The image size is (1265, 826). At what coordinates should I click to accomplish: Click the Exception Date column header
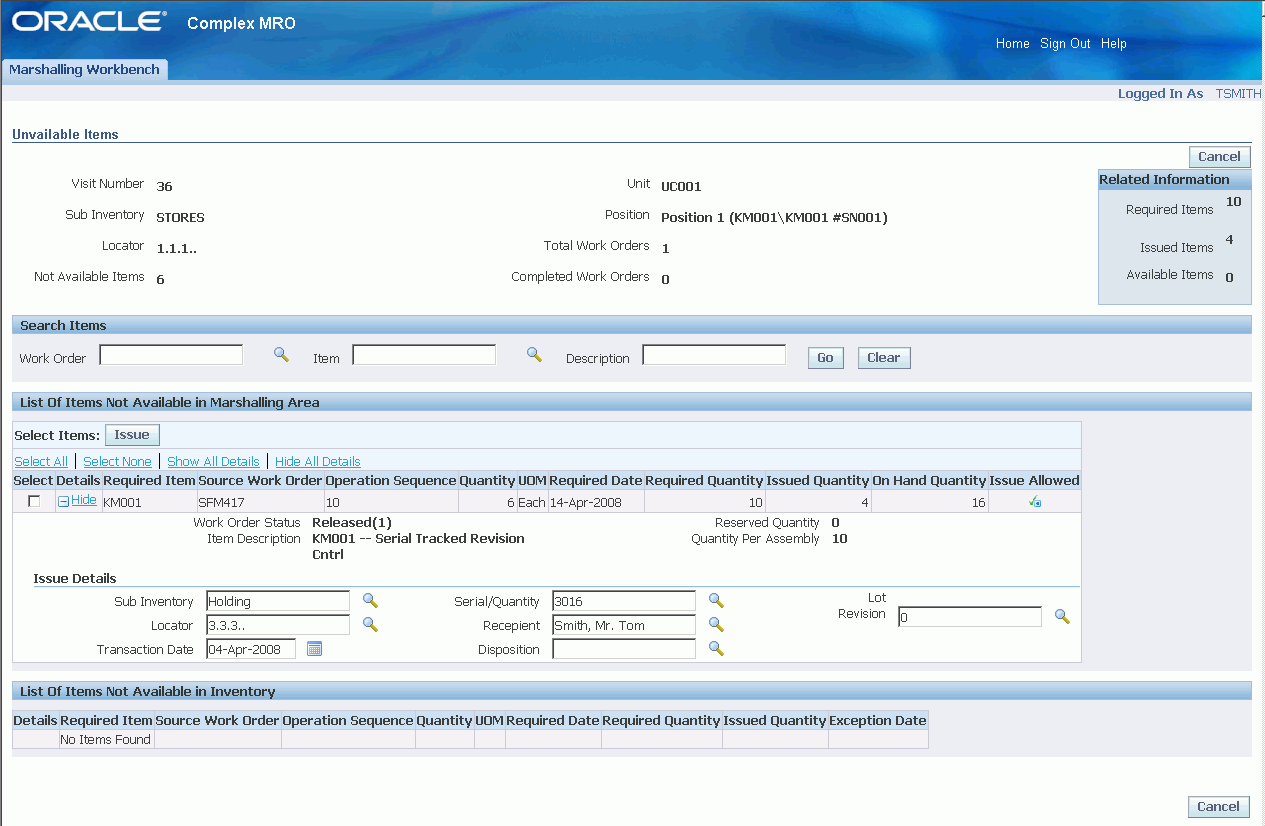[878, 720]
